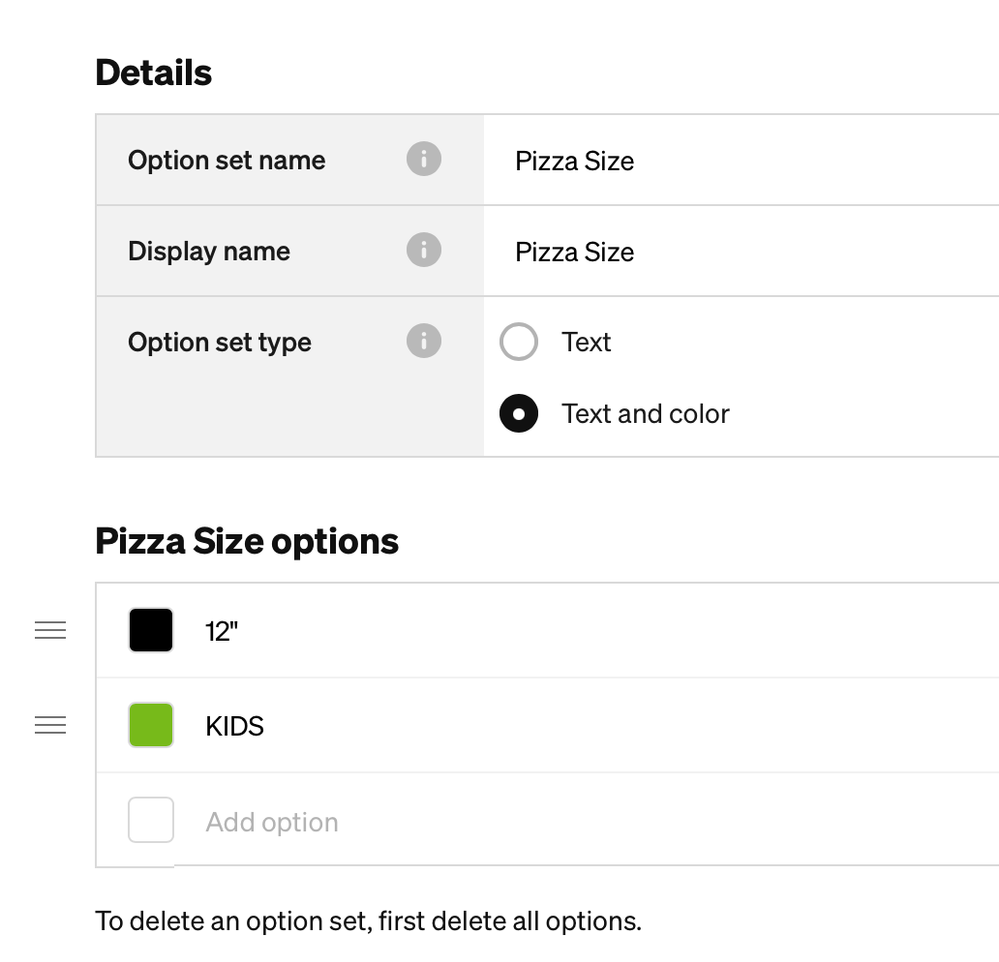Click info icon beside Option set name
The image size is (999, 962).
[424, 159]
